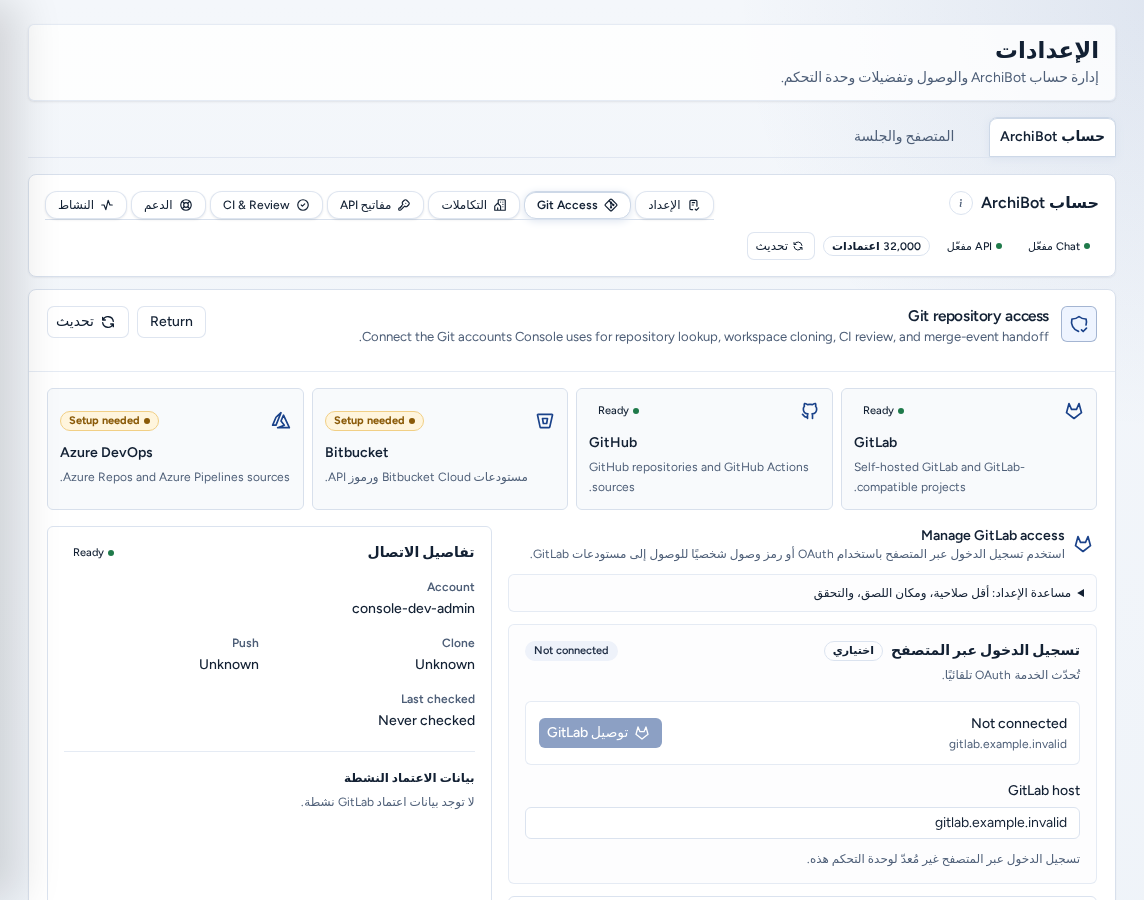Screen dimensions: 1144x900
Task: Click the building icon in التكاملات tab
Action: (500, 205)
